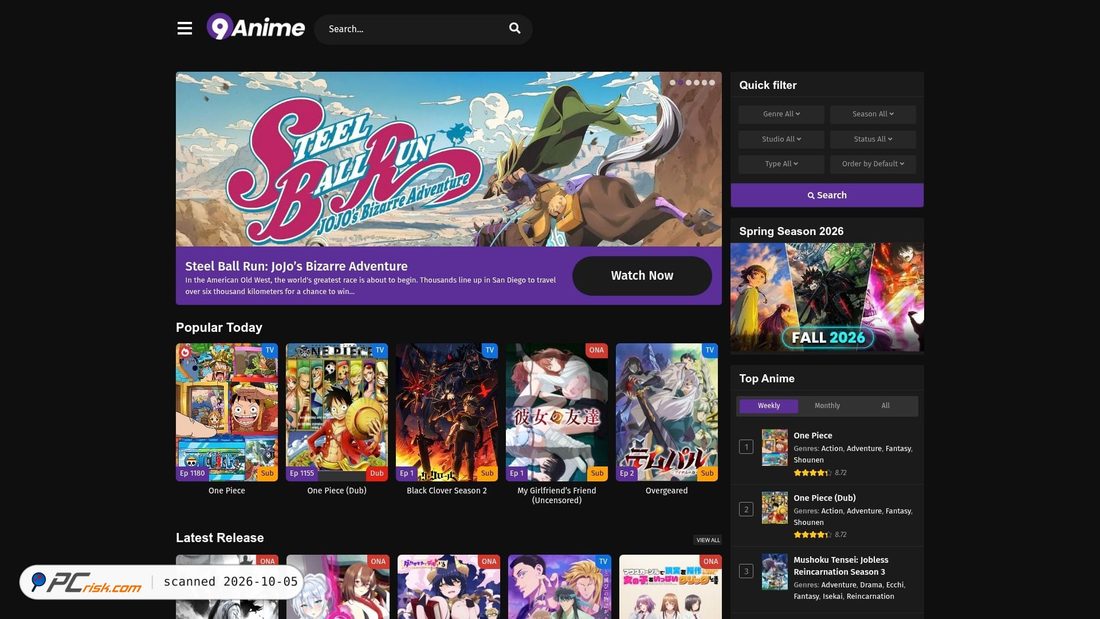1100x619 pixels.
Task: Click the One Piece (Dub) title under poster
Action: [337, 491]
